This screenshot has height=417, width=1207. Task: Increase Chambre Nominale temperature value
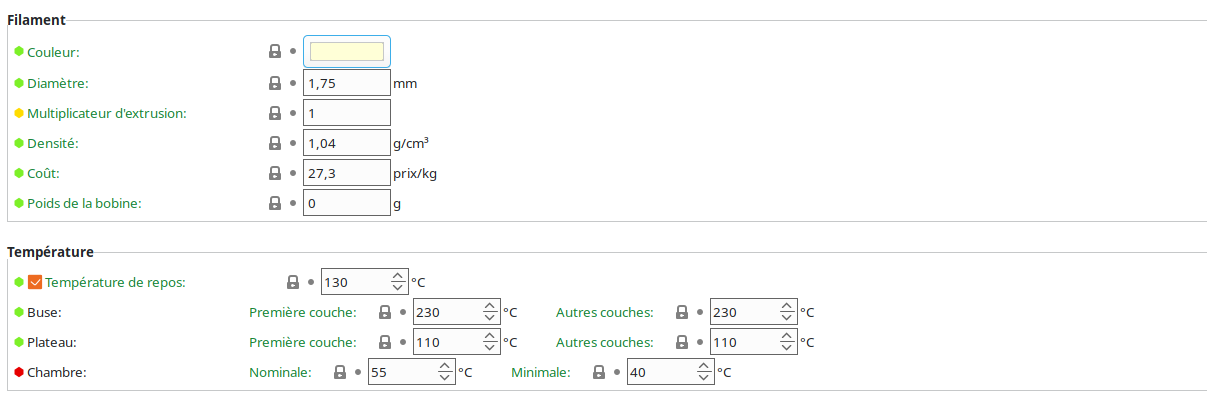point(445,366)
